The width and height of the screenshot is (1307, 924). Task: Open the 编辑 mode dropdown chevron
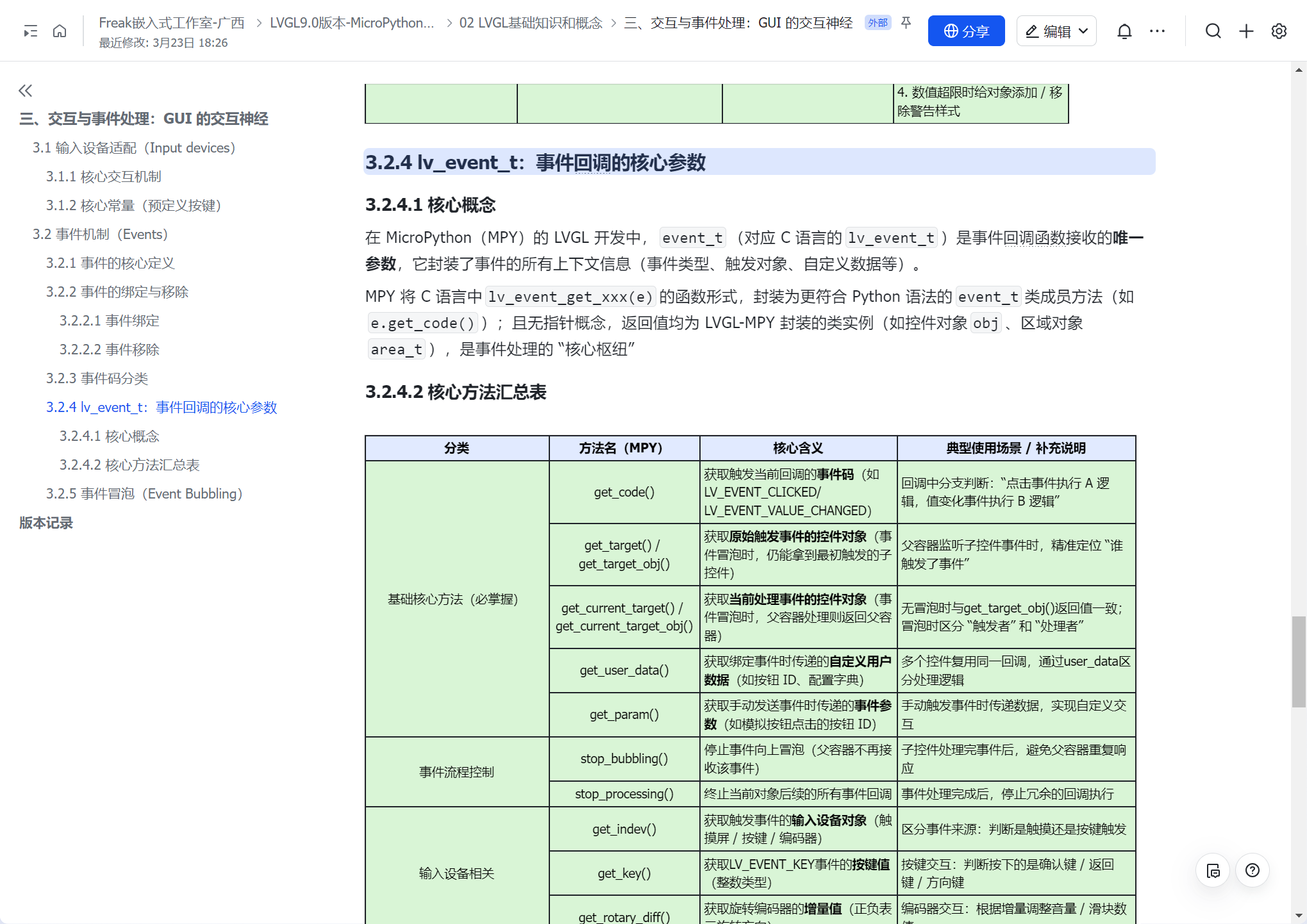pos(1083,30)
